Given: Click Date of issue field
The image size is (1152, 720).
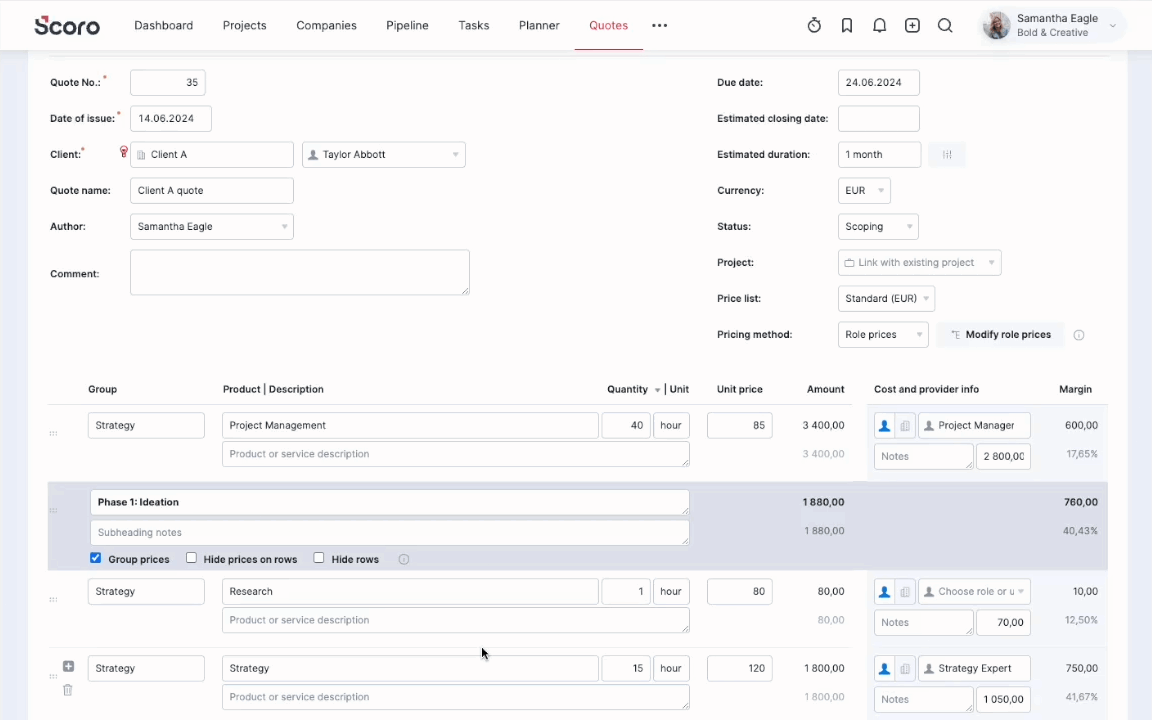Looking at the screenshot, I should tap(170, 118).
